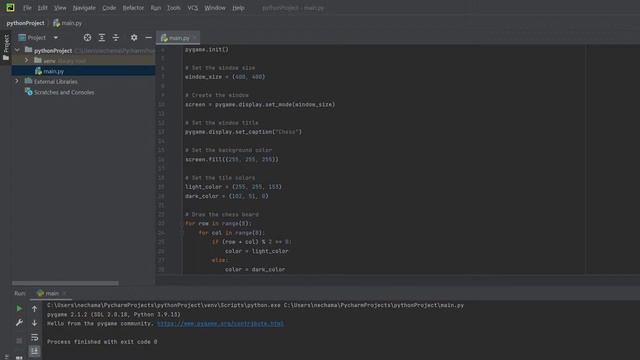
Task: Click the Down the stack trace arrow
Action: [35, 323]
